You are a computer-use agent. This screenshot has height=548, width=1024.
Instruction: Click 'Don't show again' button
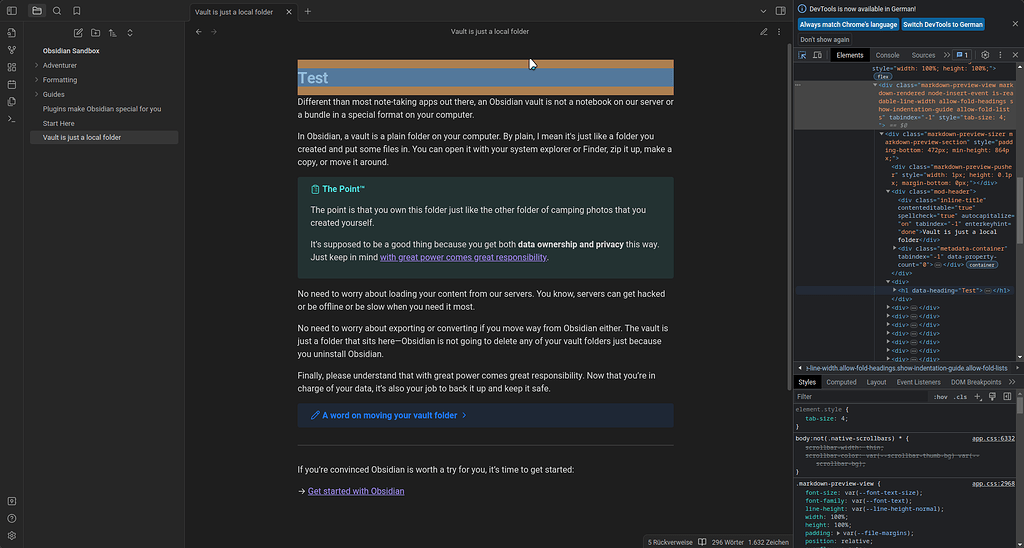click(x=825, y=40)
